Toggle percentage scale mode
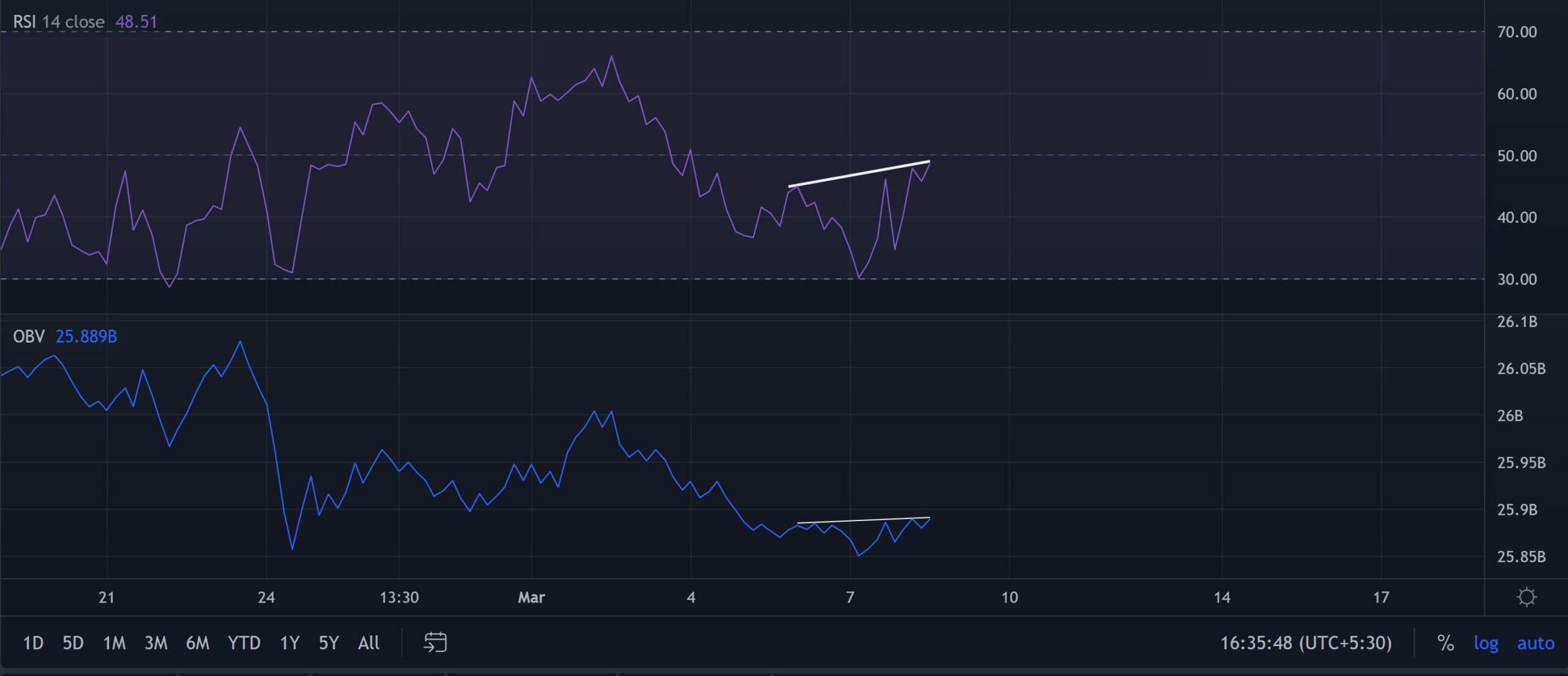Screen dimensions: 1568x676 (x=1444, y=643)
